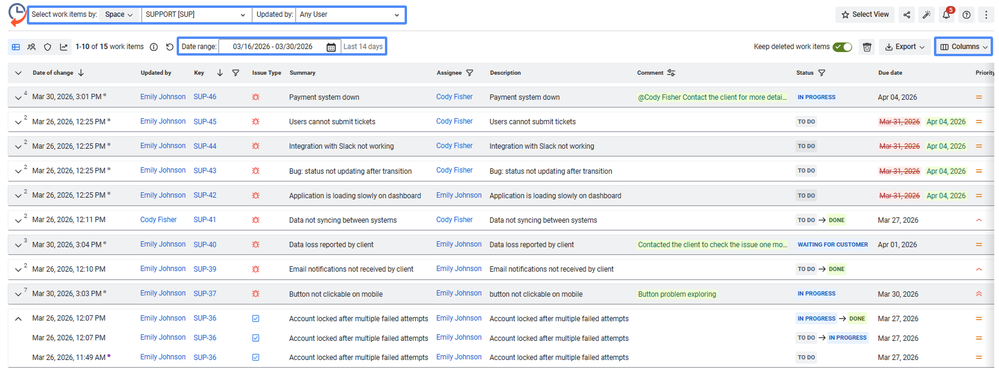Open the SUP-39 issue key link
The width and height of the screenshot is (999, 372).
[x=205, y=268]
